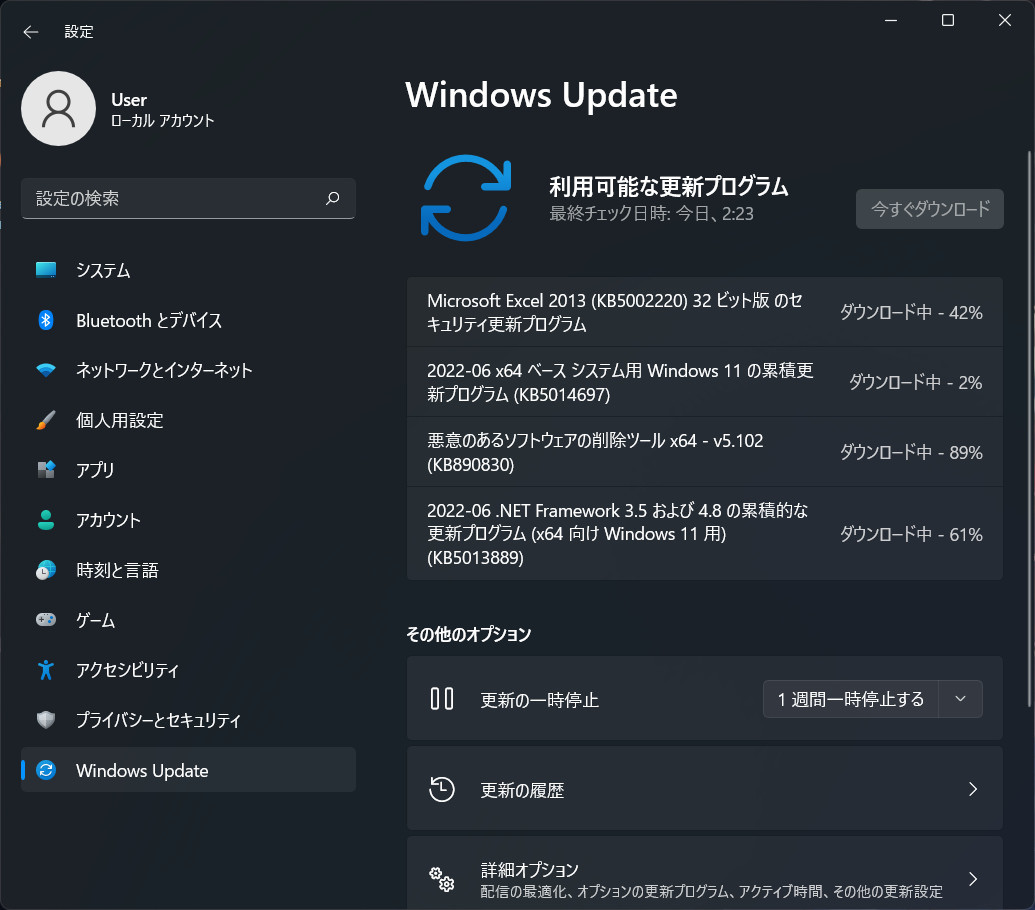
Task: Select the 悪意のあるソフトウェアの削除ツール KB890830 row
Action: (704, 452)
